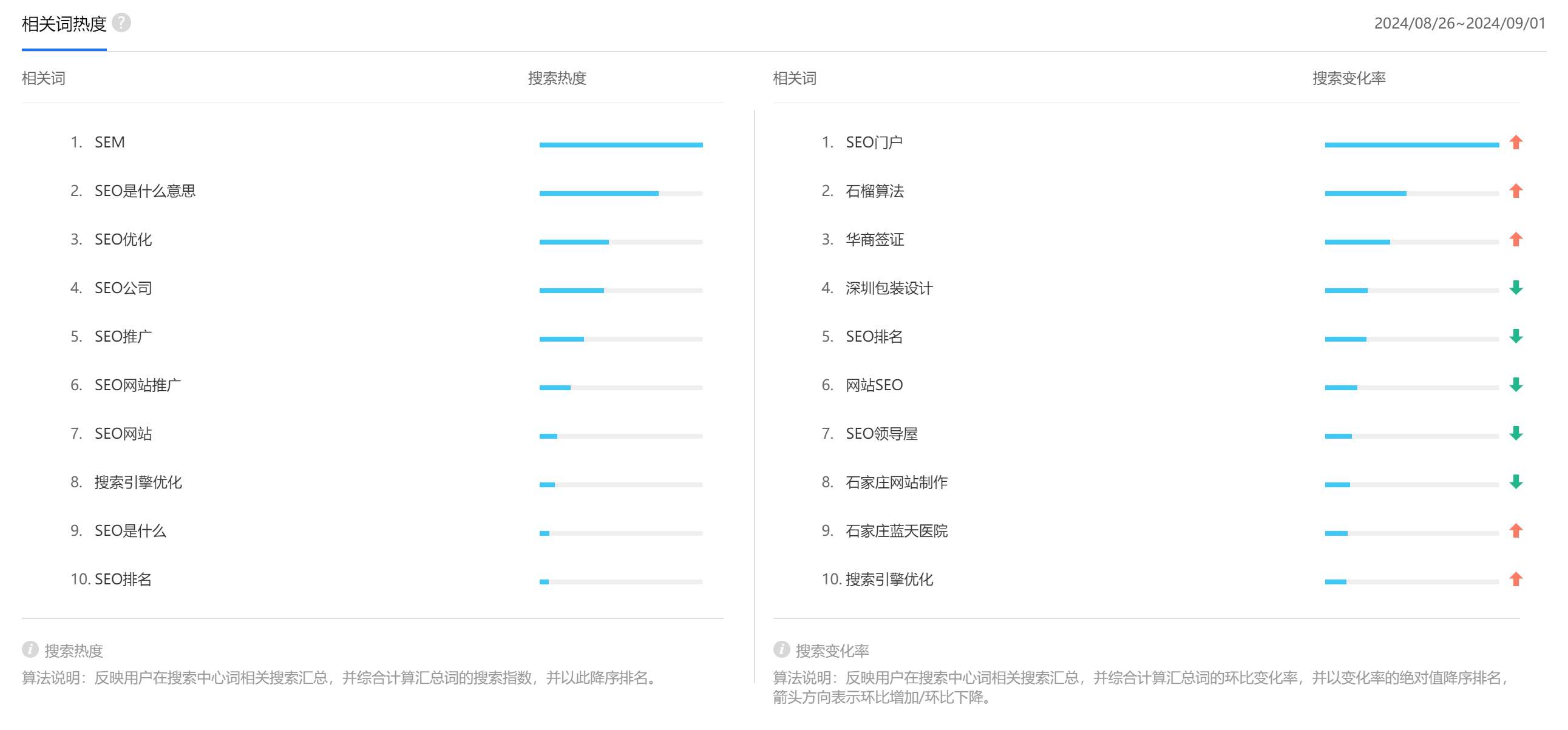1568x730 pixels.
Task: Click SEO排名 ranked tenth in heat list
Action: [123, 580]
